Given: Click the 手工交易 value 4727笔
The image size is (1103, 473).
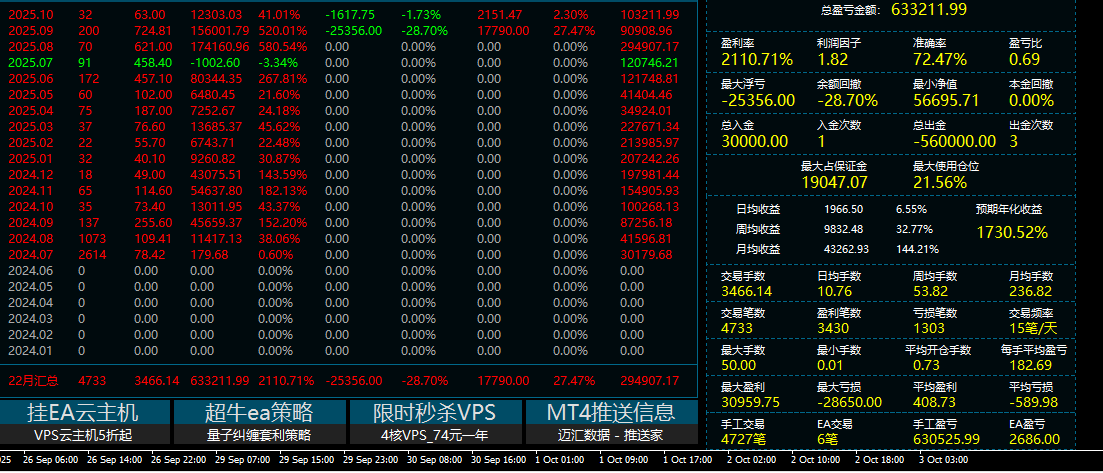Looking at the screenshot, I should (x=743, y=439).
